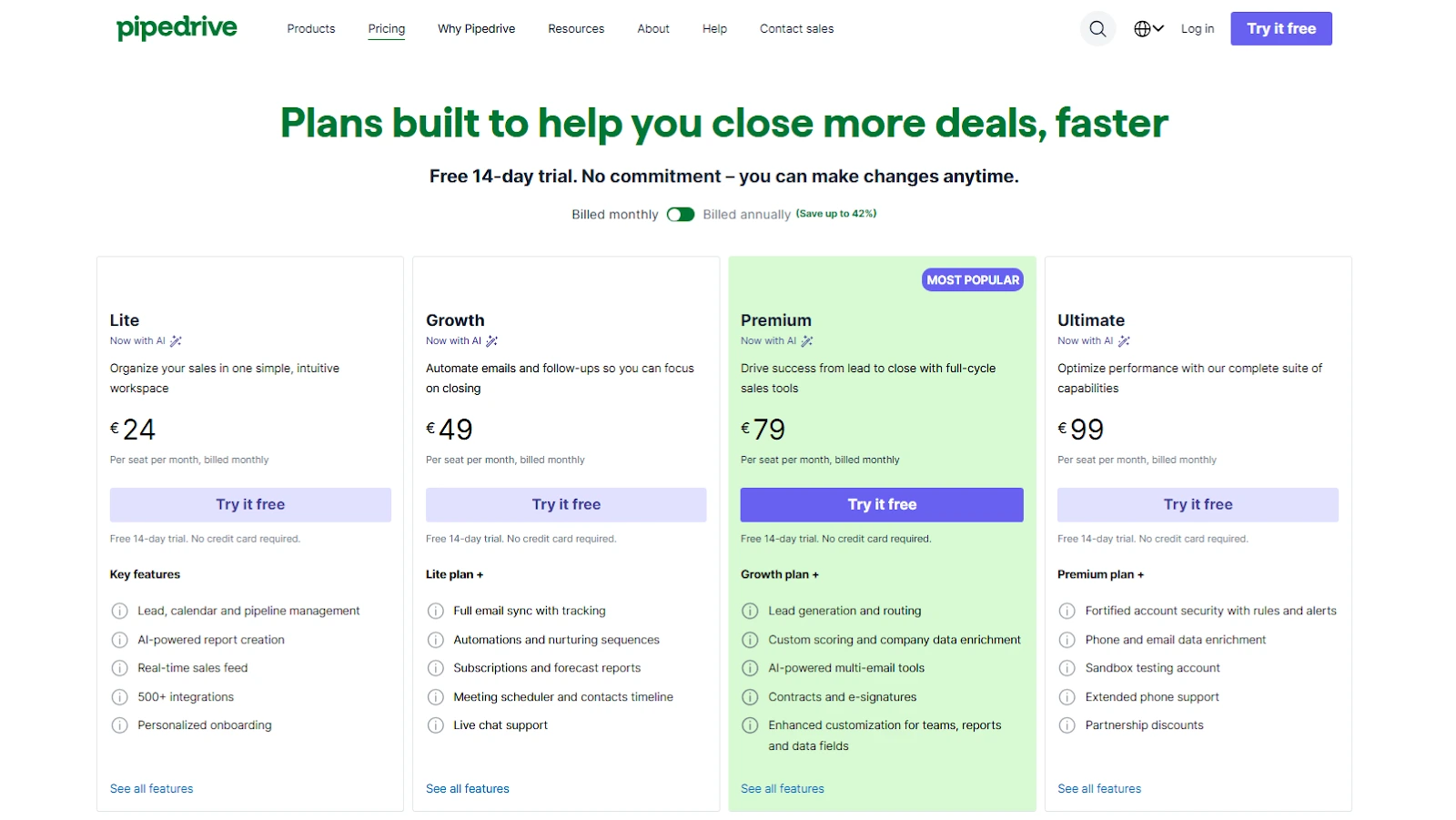The width and height of the screenshot is (1456, 820).
Task: Click the Billed annually label
Action: 746,215
